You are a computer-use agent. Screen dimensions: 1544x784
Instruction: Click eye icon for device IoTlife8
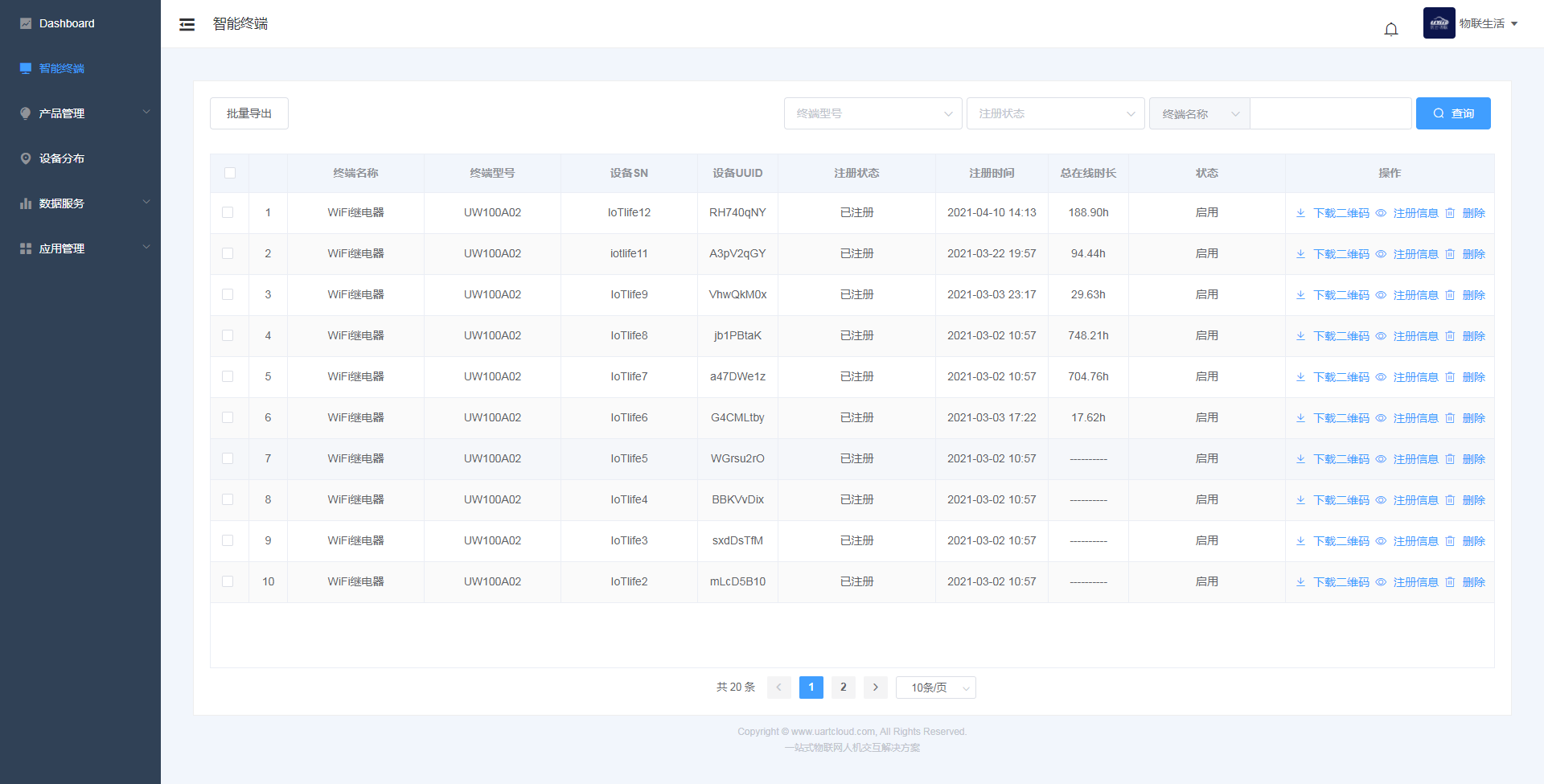tap(1381, 336)
